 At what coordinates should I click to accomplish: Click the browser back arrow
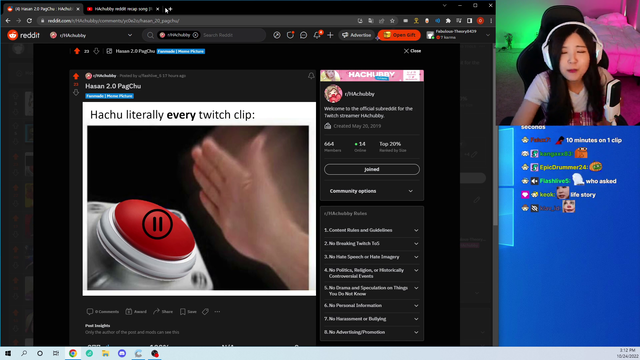(8, 20)
